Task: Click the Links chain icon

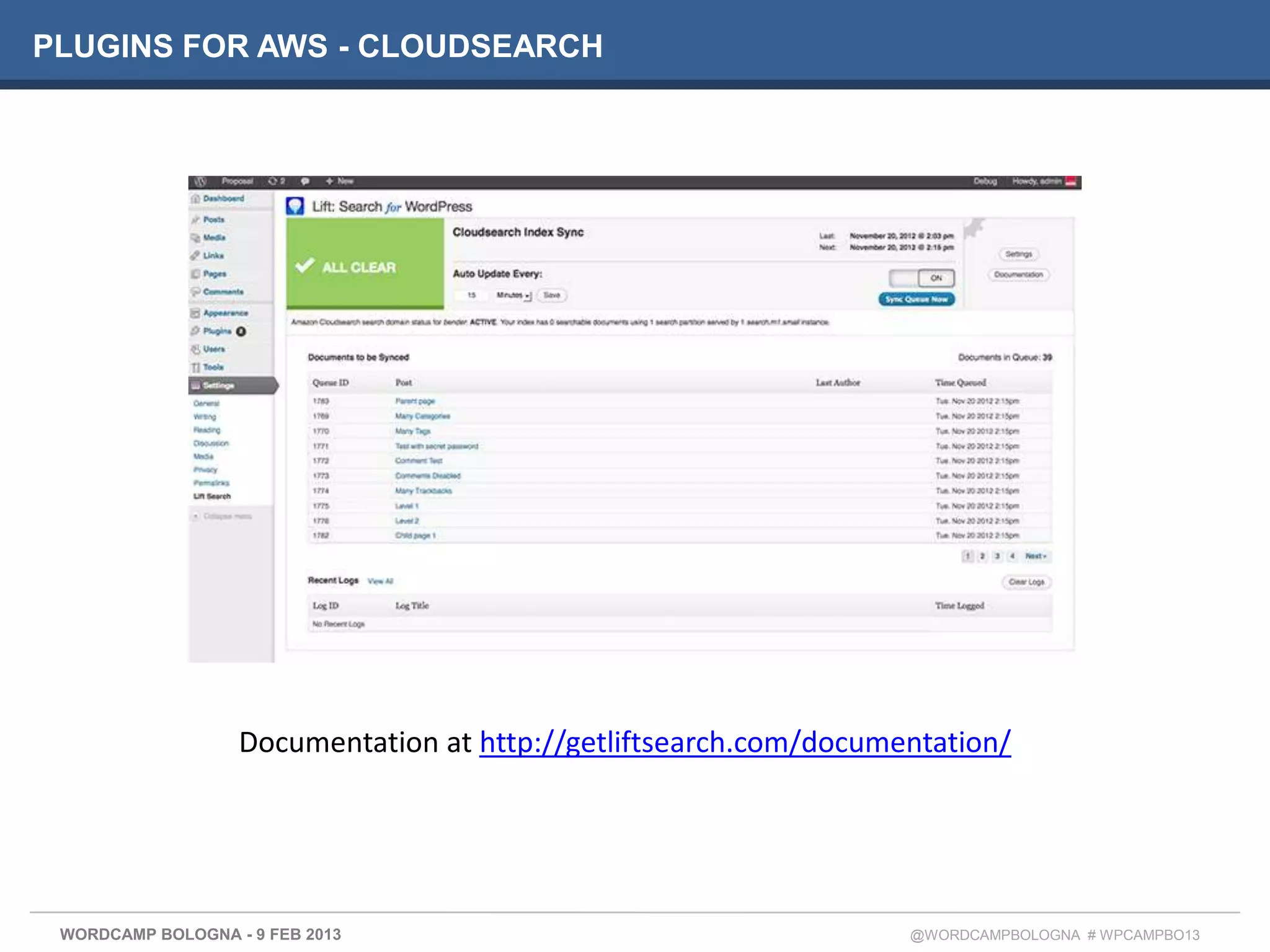Action: tap(196, 256)
